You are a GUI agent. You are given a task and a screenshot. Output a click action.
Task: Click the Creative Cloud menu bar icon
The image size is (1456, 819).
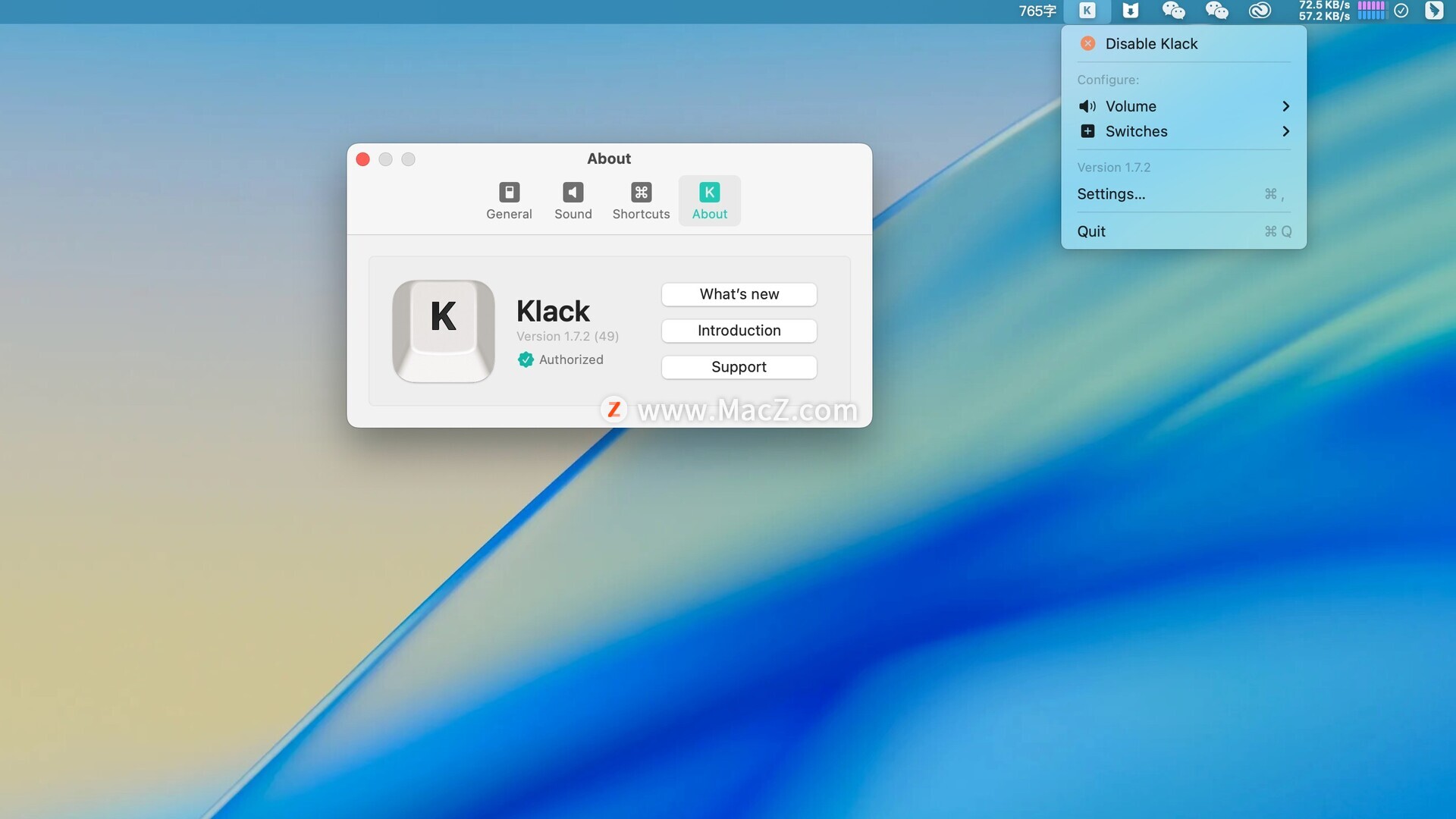pos(1260,11)
